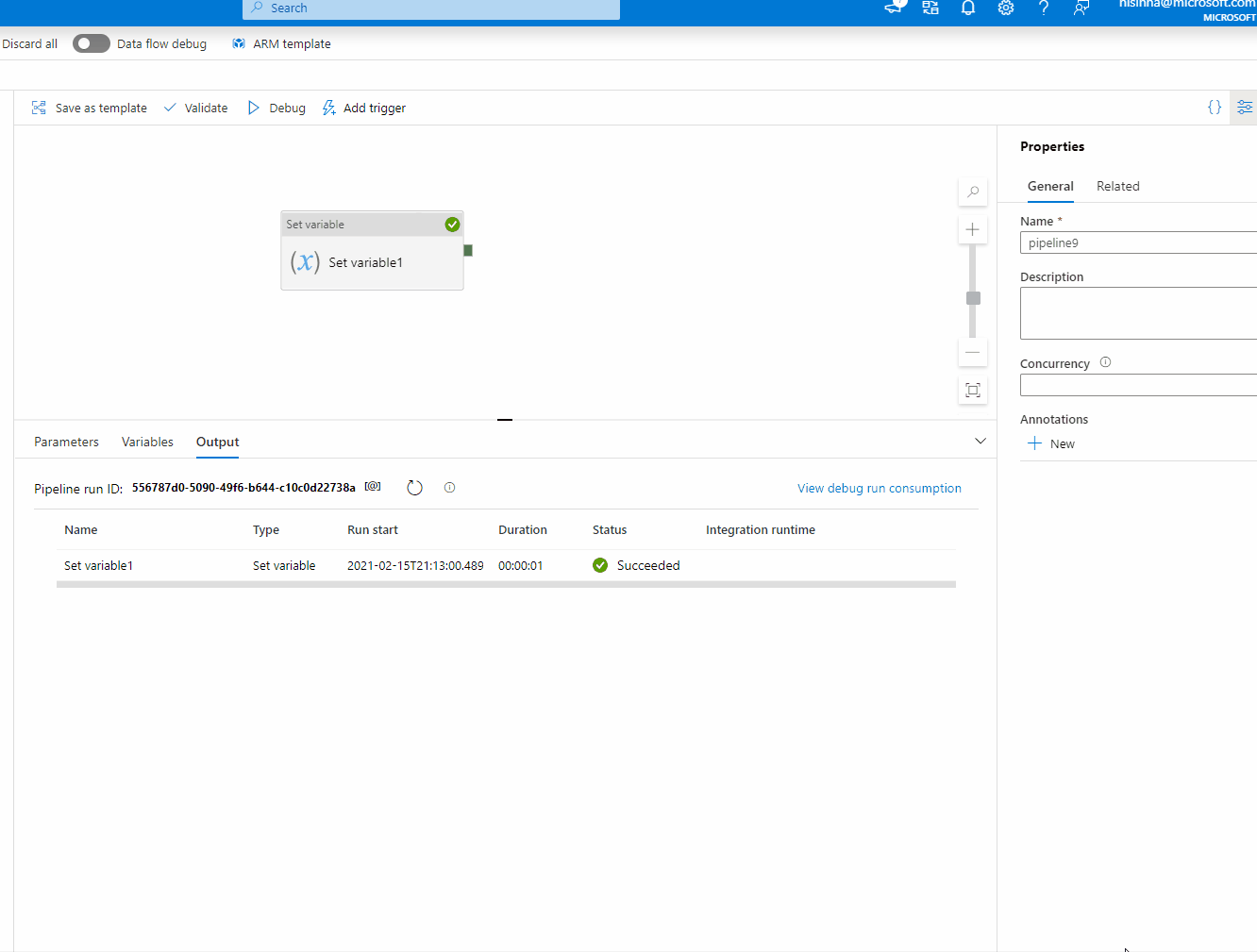Click the Concurrency info icon
Viewport: 1257px width, 952px height.
click(1105, 362)
